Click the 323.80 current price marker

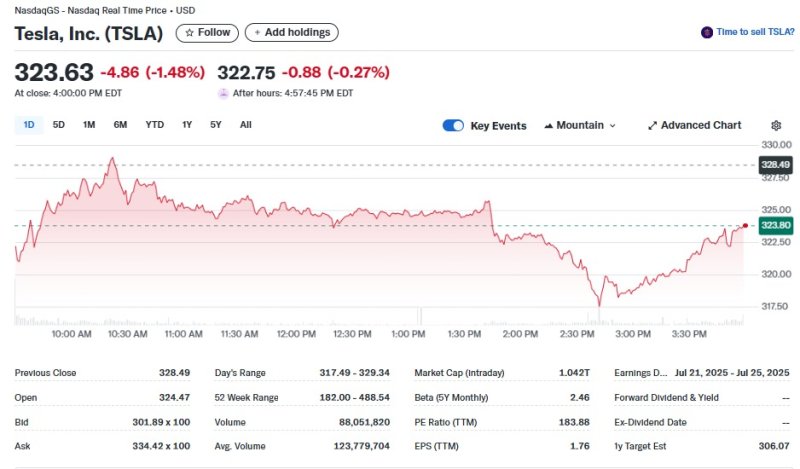[776, 226]
